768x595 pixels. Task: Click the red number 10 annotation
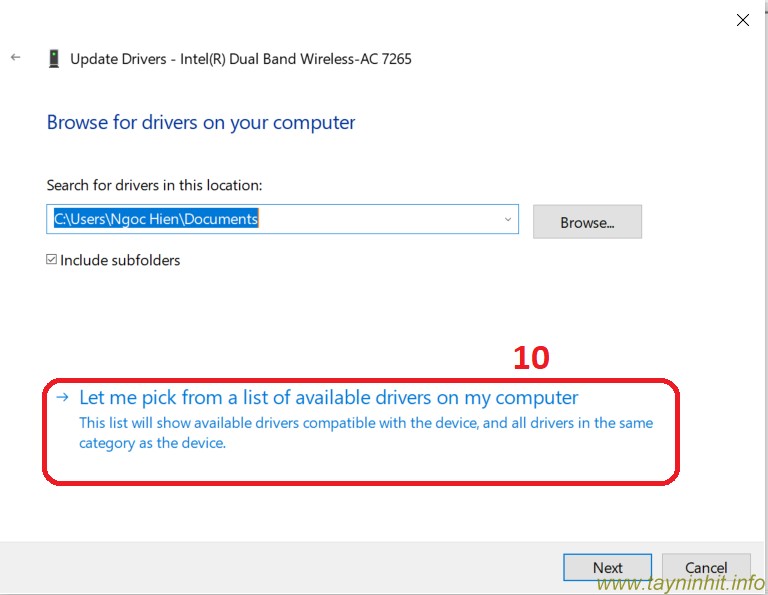[x=531, y=358]
